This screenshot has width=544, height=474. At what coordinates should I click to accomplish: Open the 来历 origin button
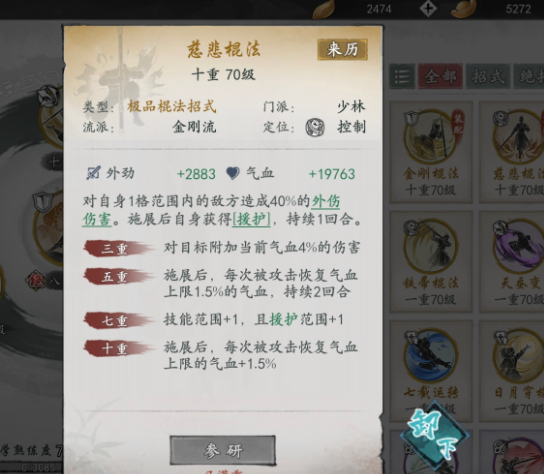pyautogui.click(x=342, y=49)
